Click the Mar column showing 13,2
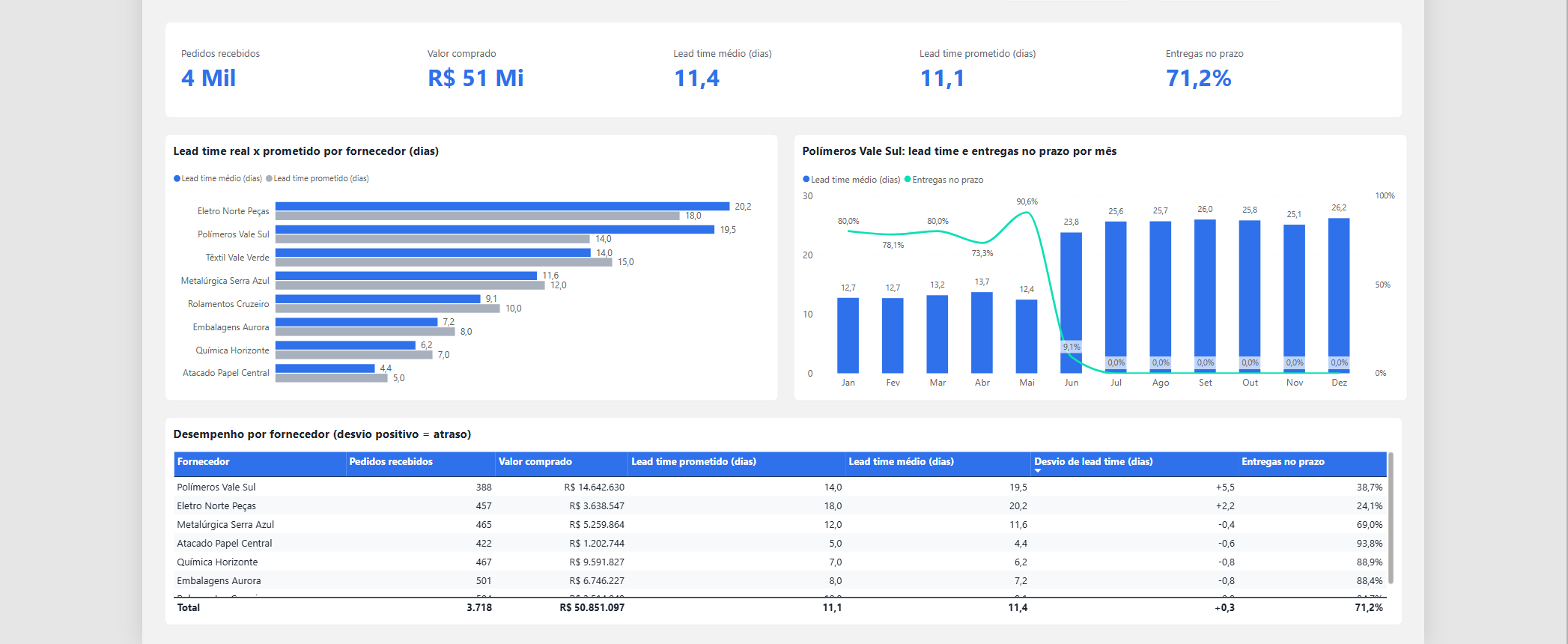 tap(938, 334)
